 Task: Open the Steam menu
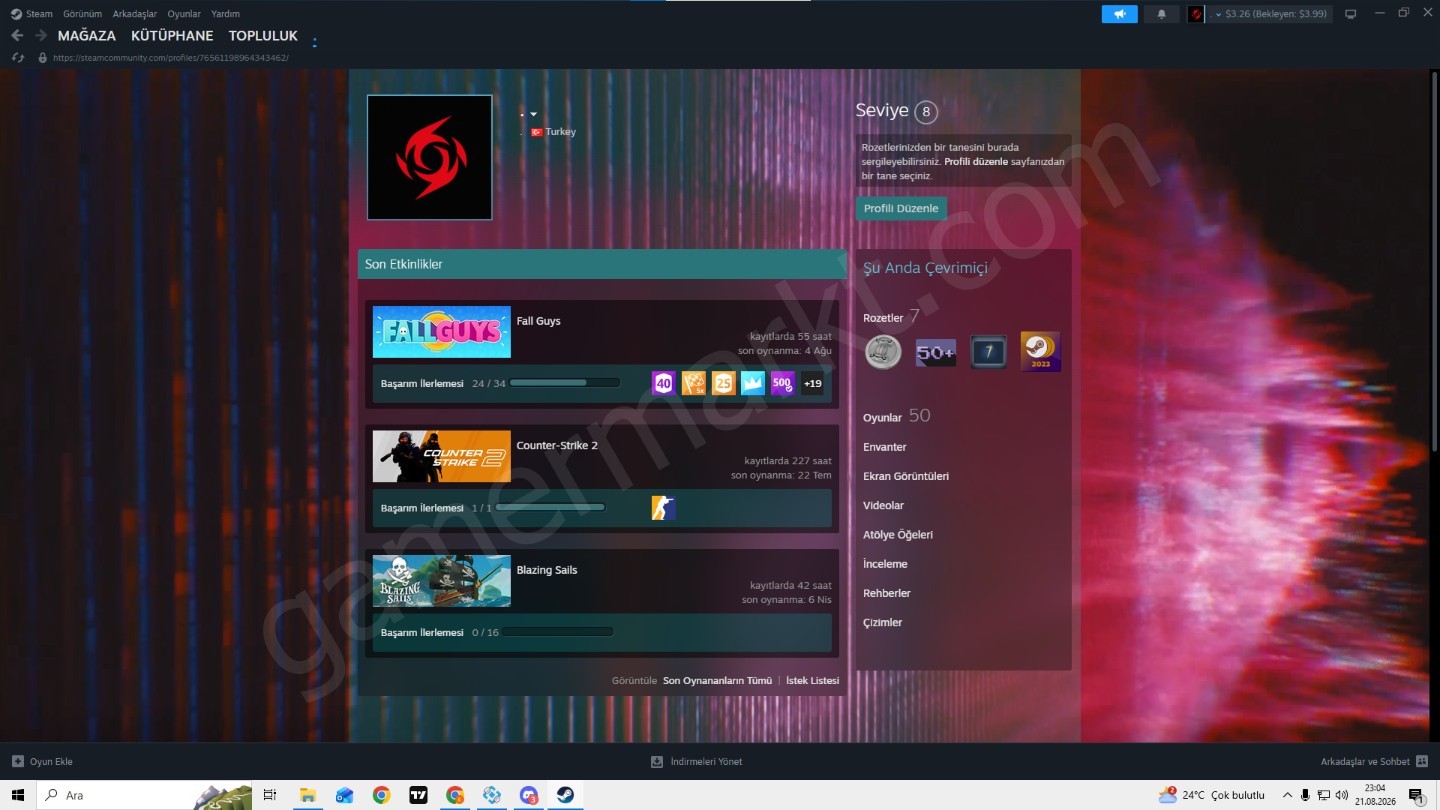click(x=39, y=14)
